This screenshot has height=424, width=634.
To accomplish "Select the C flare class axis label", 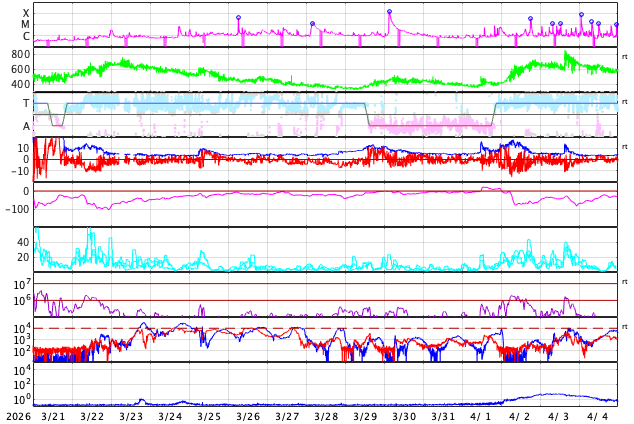I will [26, 36].
